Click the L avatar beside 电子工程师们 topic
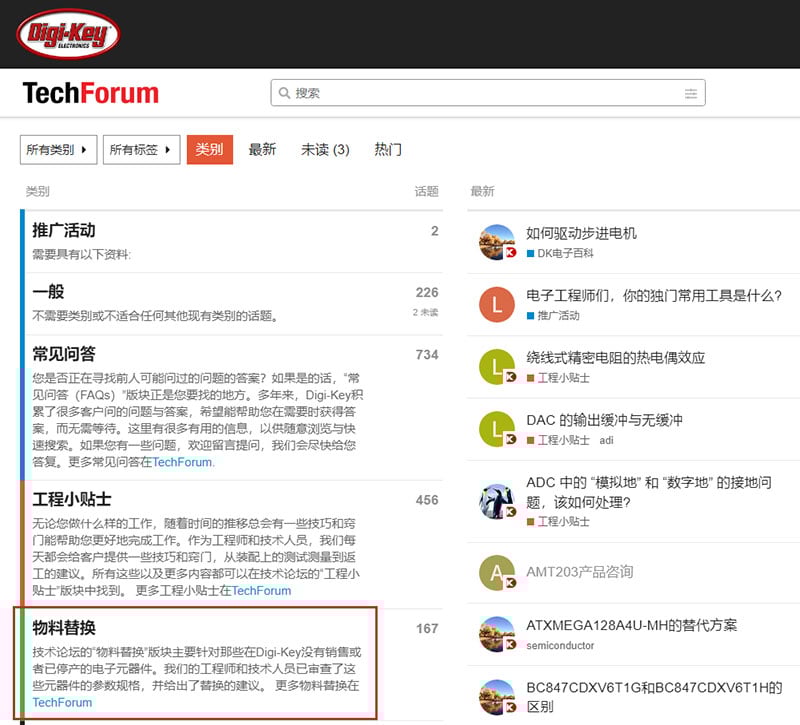 pyautogui.click(x=497, y=304)
